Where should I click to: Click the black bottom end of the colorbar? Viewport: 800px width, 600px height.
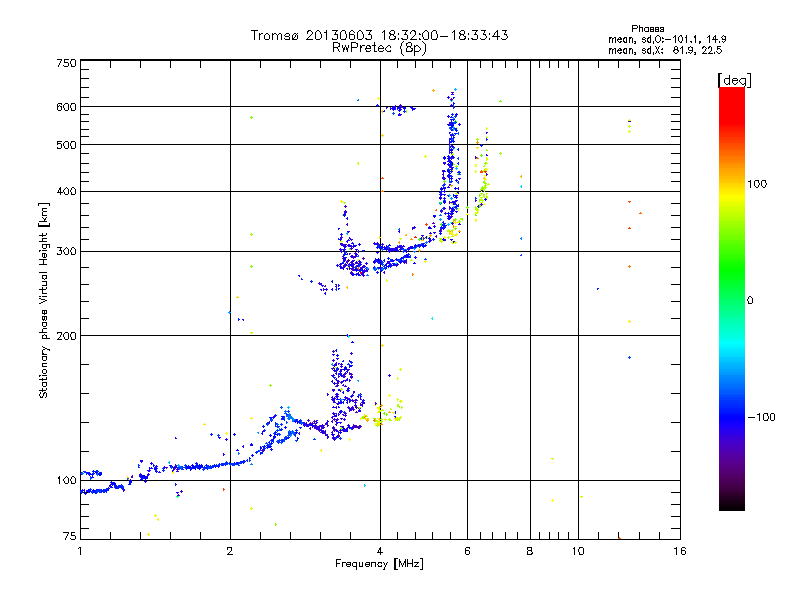pos(732,503)
